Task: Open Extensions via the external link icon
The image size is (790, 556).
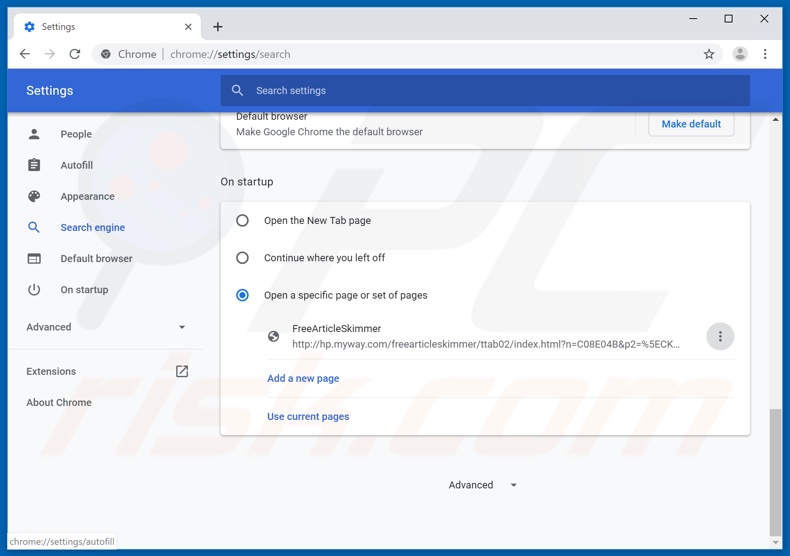Action: point(182,371)
